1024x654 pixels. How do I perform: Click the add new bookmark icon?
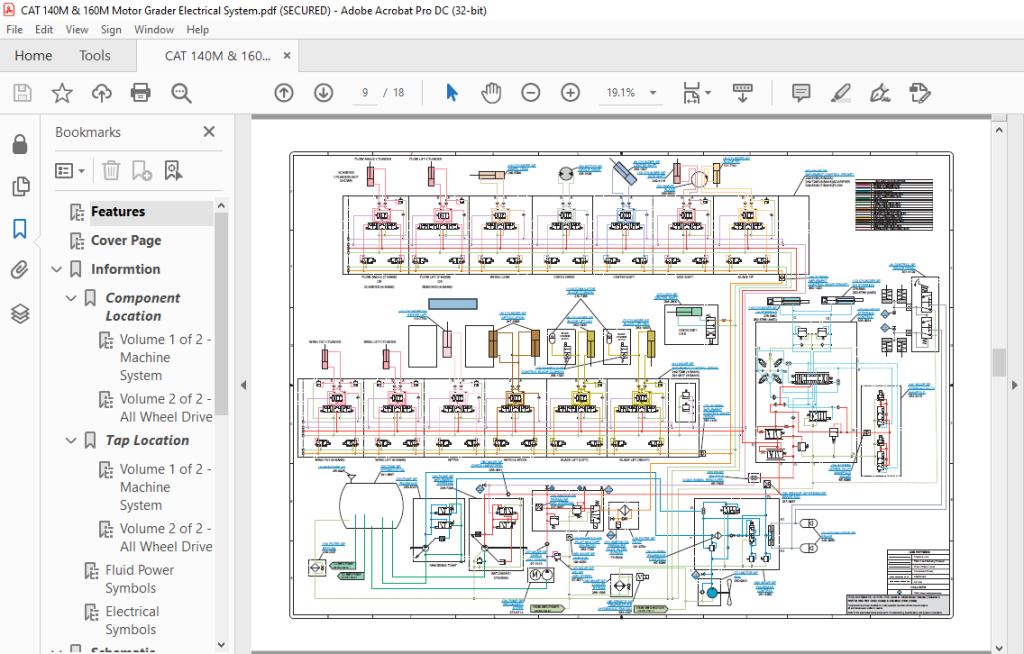coord(142,171)
